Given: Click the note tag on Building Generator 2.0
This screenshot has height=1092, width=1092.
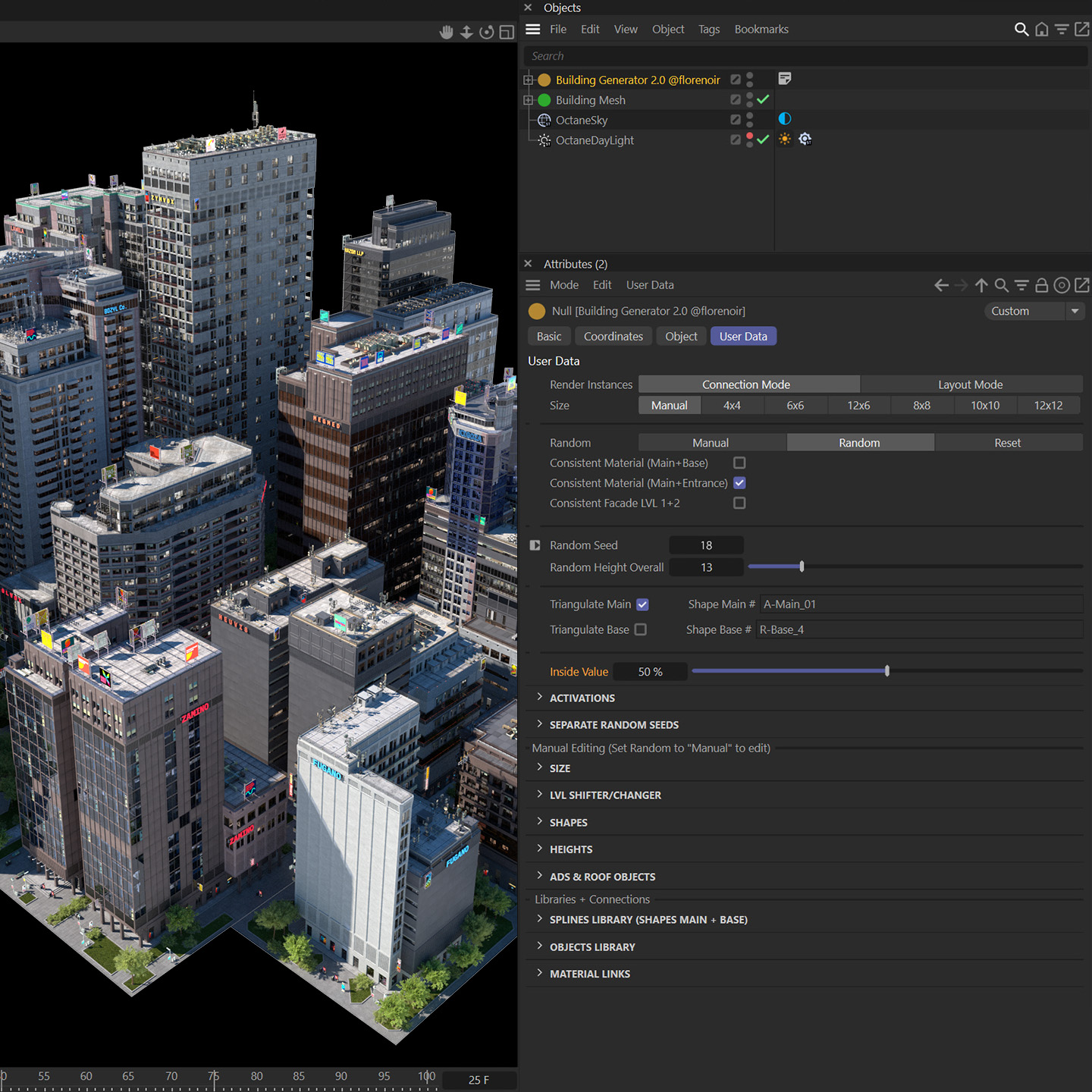Looking at the screenshot, I should 784,78.
